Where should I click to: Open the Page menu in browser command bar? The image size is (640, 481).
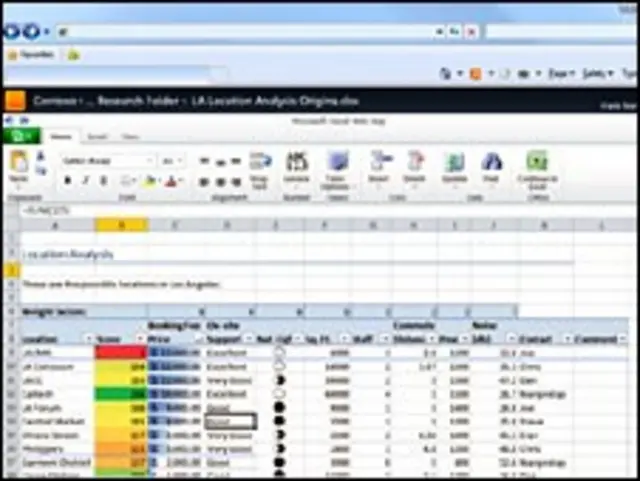click(562, 73)
